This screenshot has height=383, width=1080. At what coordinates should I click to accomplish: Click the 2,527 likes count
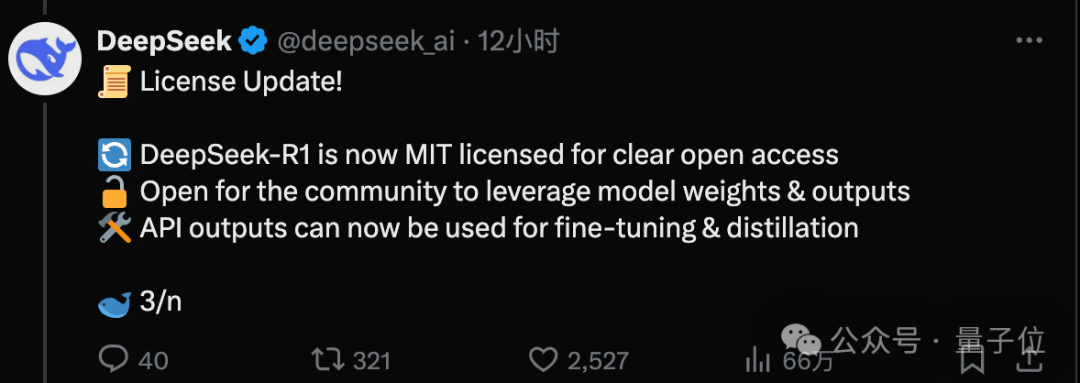click(x=598, y=360)
